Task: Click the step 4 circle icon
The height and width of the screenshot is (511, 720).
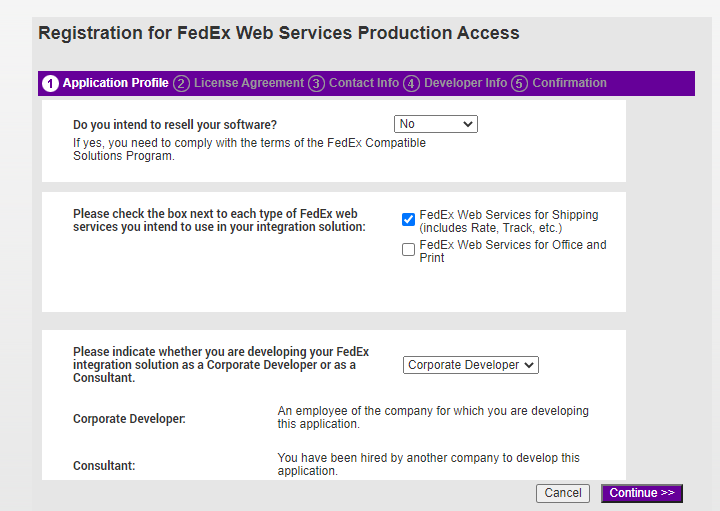Action: (x=411, y=84)
